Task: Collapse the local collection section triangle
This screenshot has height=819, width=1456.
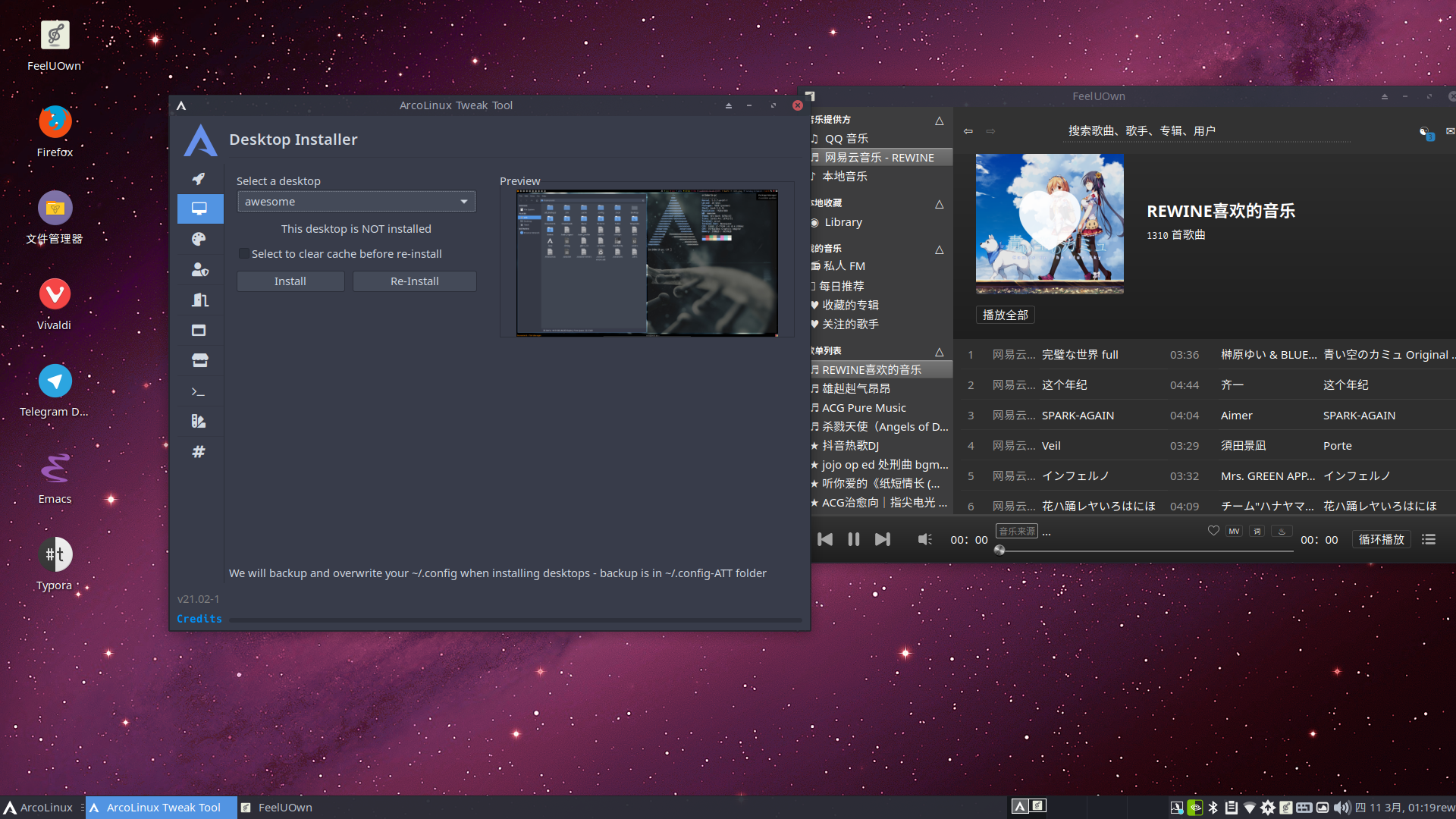Action: tap(940, 204)
